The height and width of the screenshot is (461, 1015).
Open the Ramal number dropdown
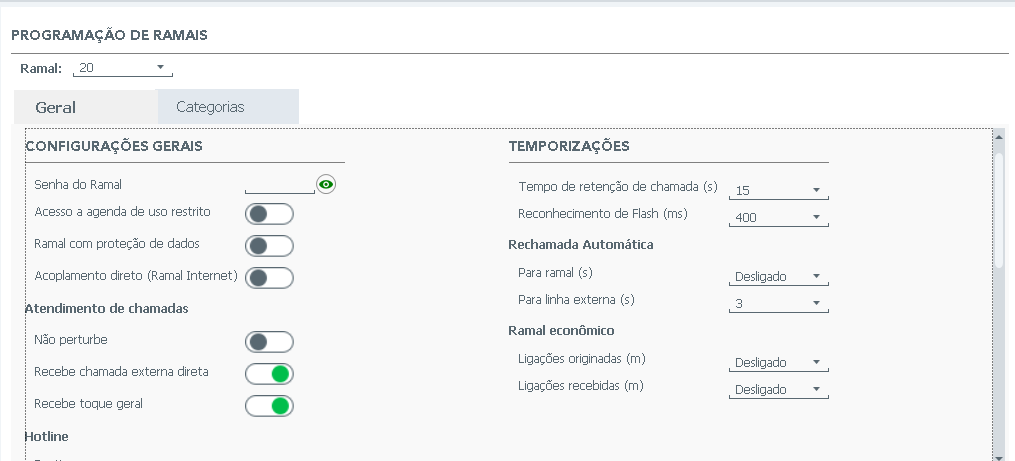(123, 67)
